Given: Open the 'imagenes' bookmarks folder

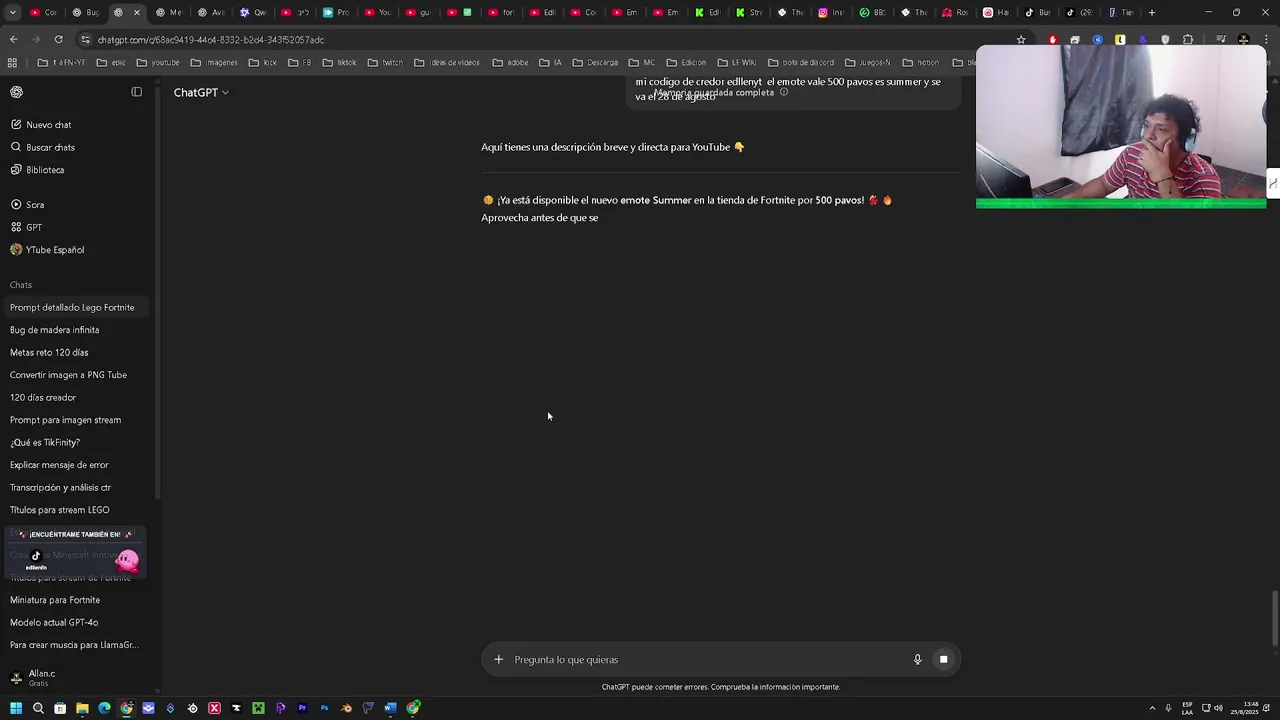Looking at the screenshot, I should click(215, 62).
